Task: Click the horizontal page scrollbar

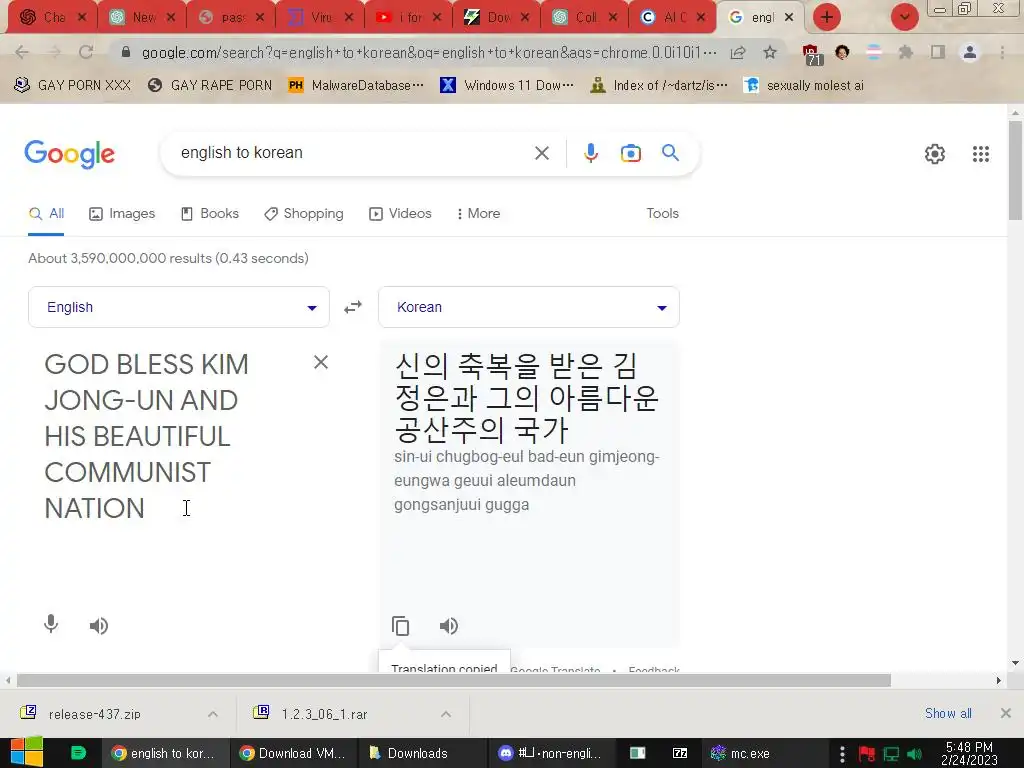Action: (454, 680)
